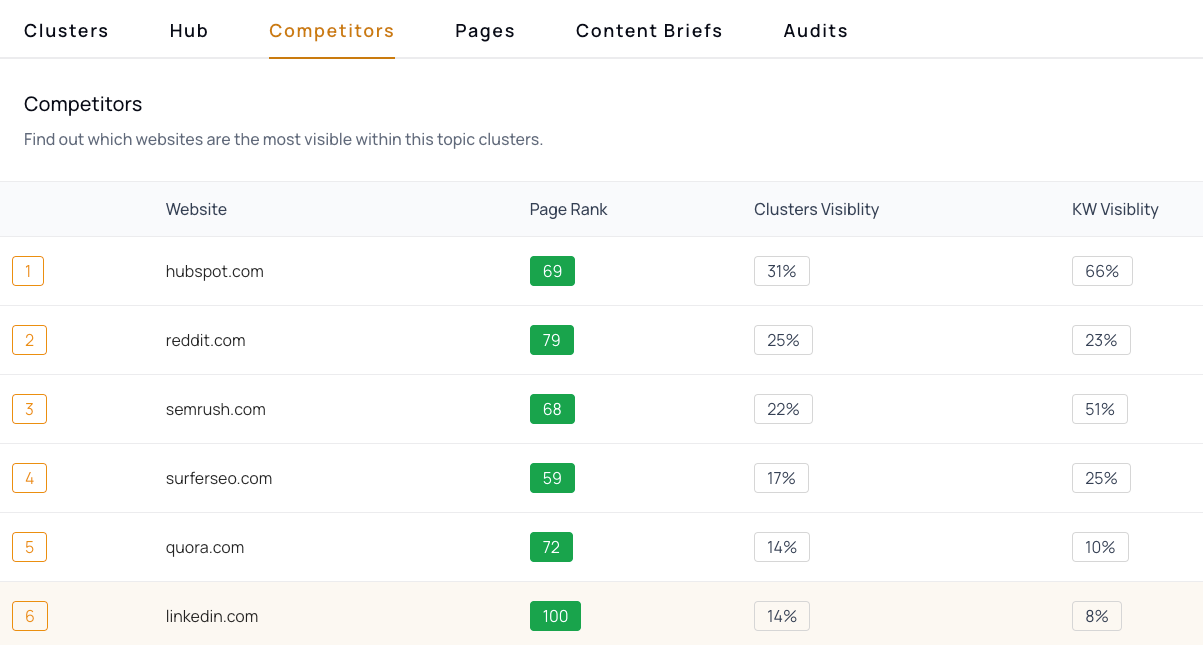Sort by the Page Rank column header
The image size is (1203, 645).
click(569, 209)
